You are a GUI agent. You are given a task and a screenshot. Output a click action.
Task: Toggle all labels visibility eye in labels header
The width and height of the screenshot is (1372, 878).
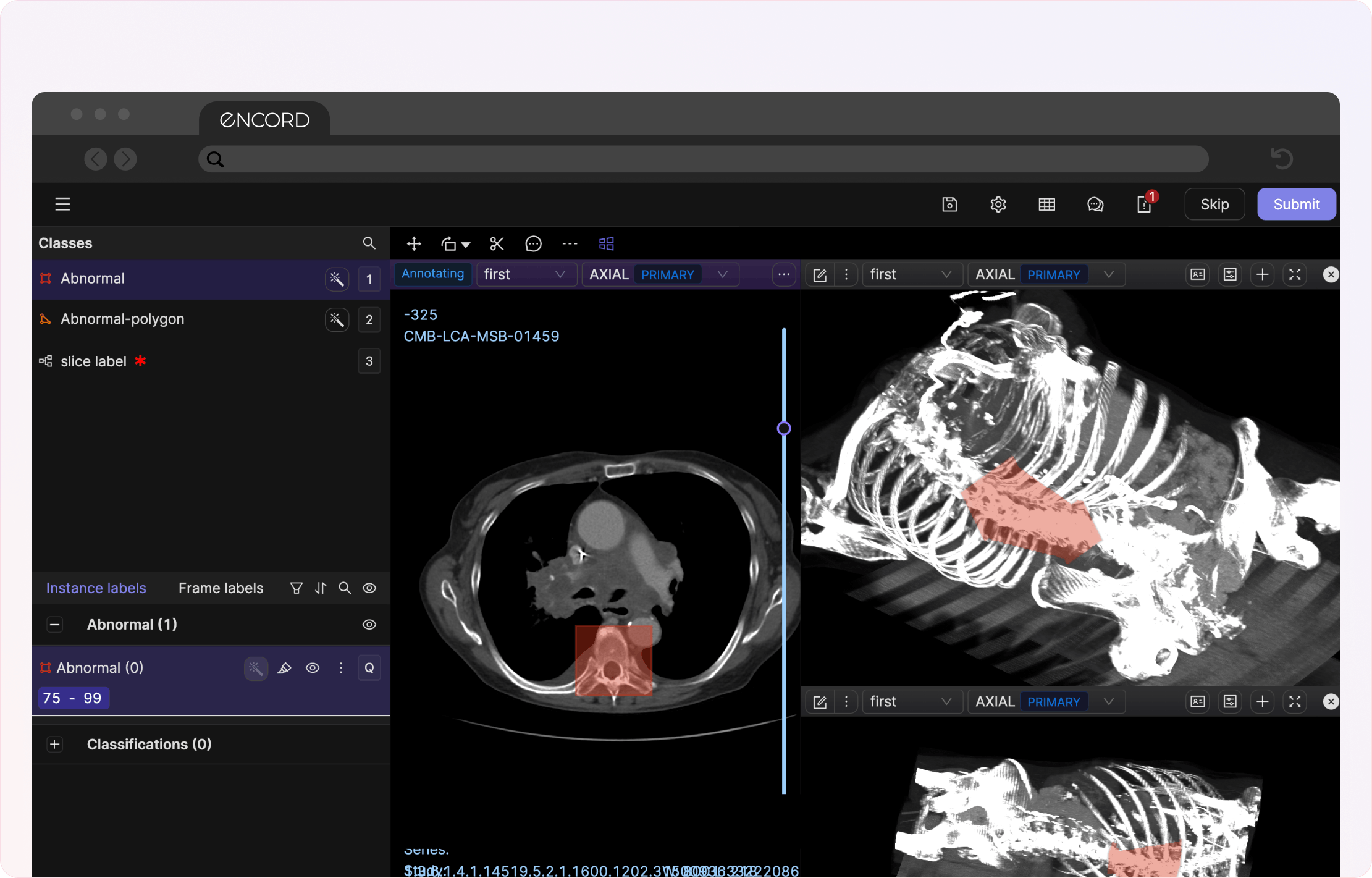pyautogui.click(x=369, y=588)
